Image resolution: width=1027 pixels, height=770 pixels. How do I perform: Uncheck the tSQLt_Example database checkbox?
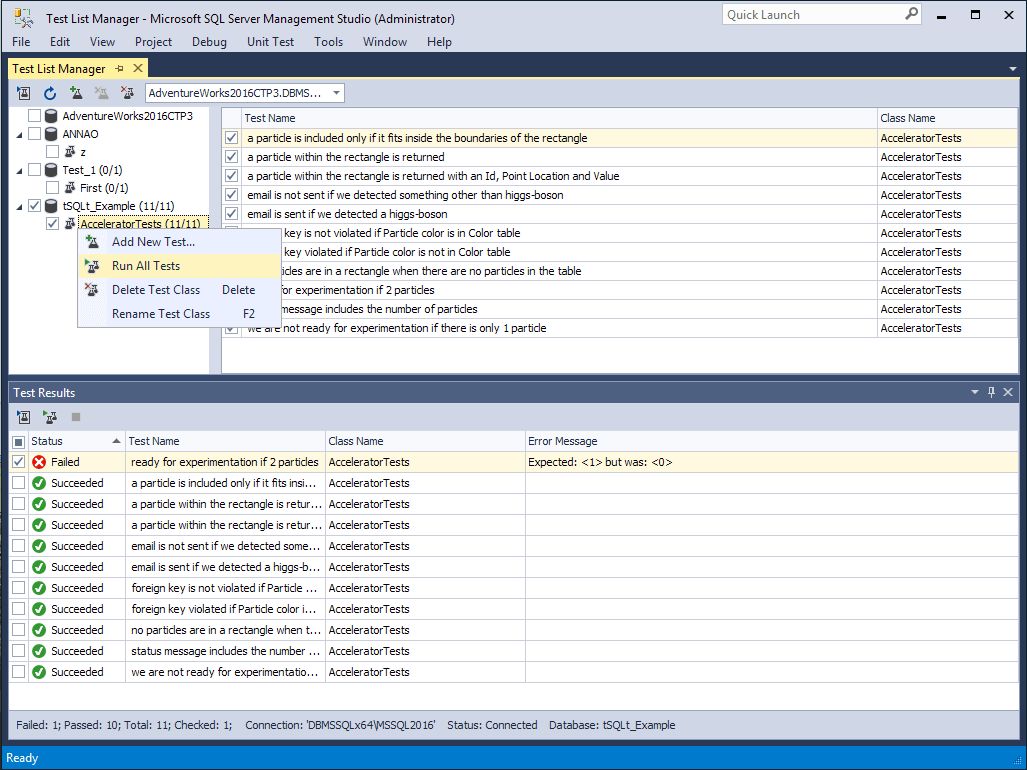[x=34, y=206]
